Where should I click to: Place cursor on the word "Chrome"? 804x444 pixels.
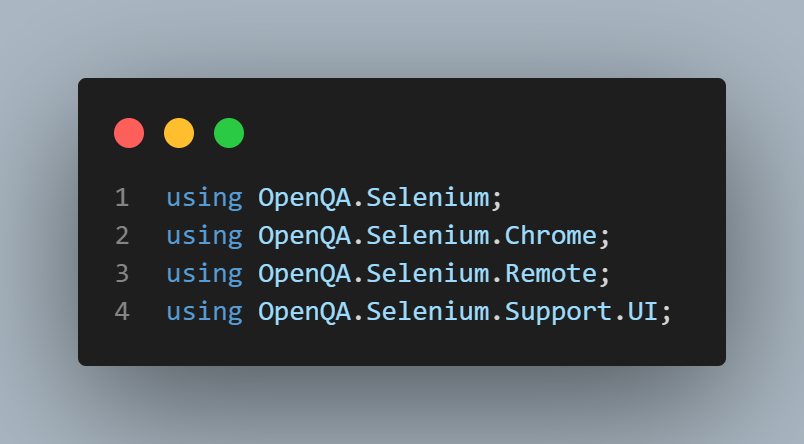[x=550, y=236]
